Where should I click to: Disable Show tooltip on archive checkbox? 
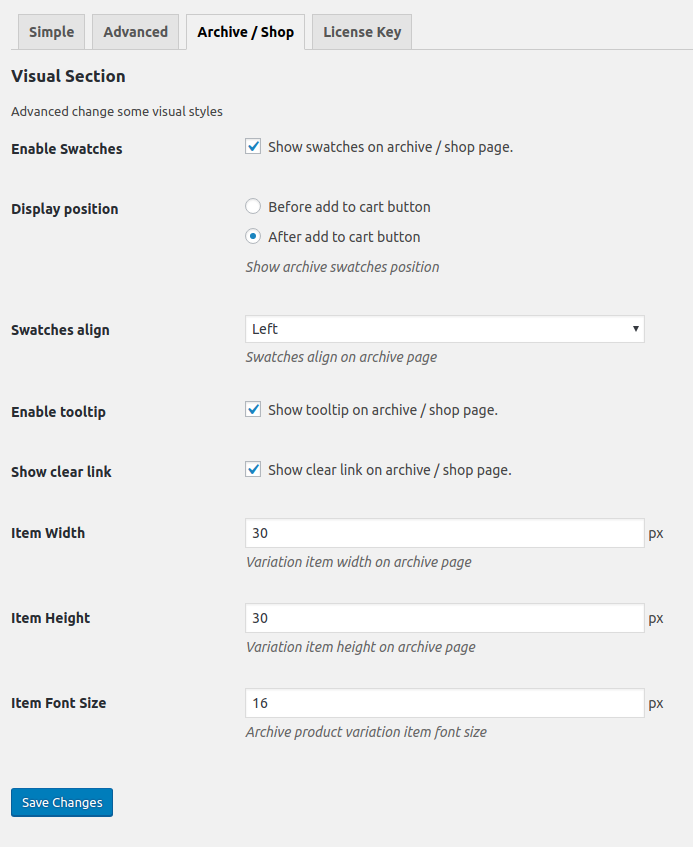(x=253, y=409)
